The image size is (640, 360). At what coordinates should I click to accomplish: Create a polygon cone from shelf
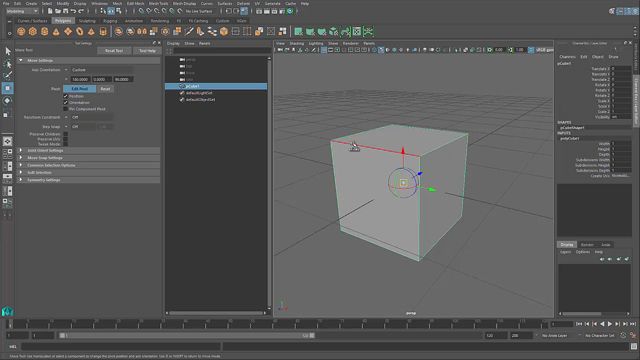click(56, 31)
